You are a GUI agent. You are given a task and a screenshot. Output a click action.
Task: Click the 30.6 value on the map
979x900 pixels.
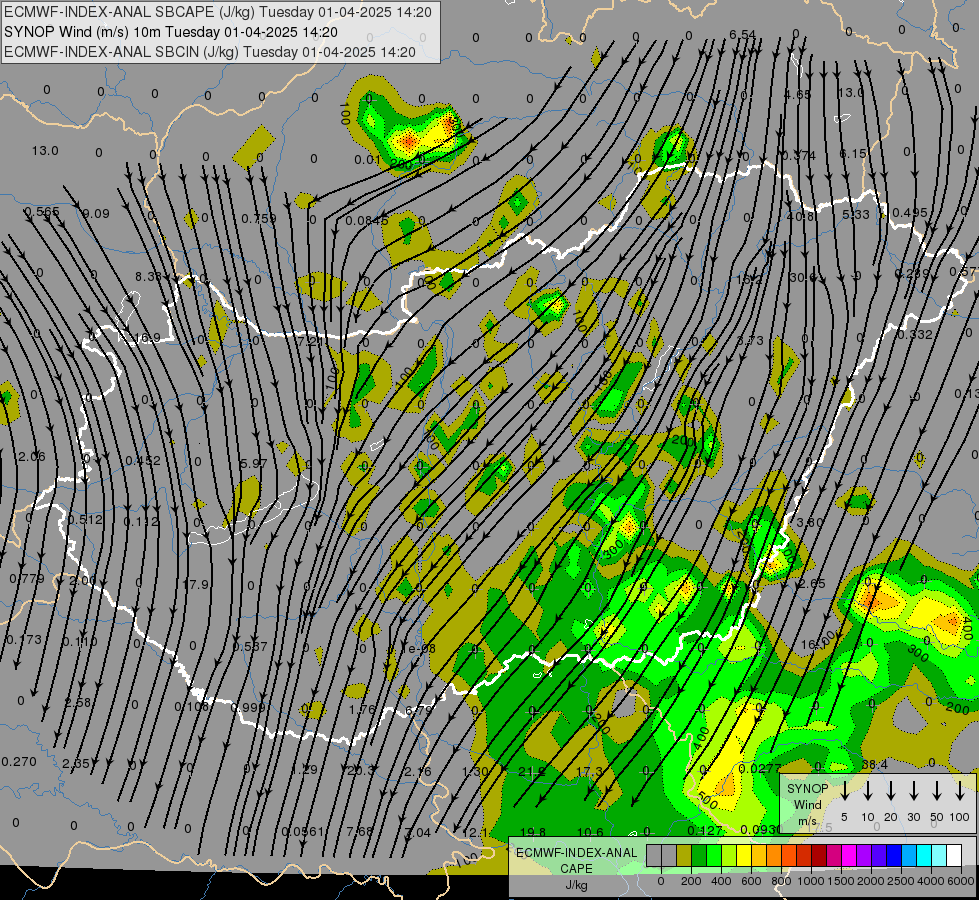(802, 277)
